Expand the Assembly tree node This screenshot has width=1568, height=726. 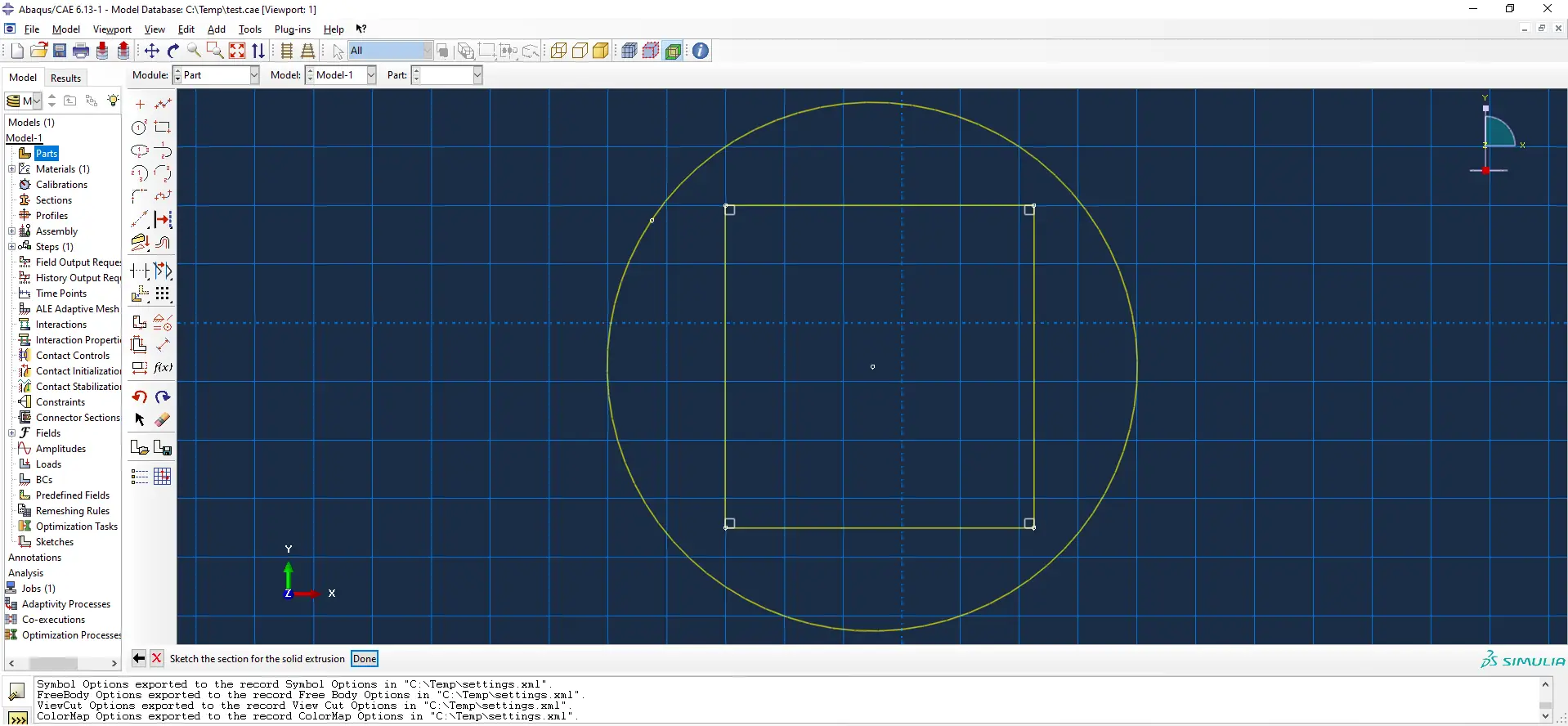(x=11, y=231)
